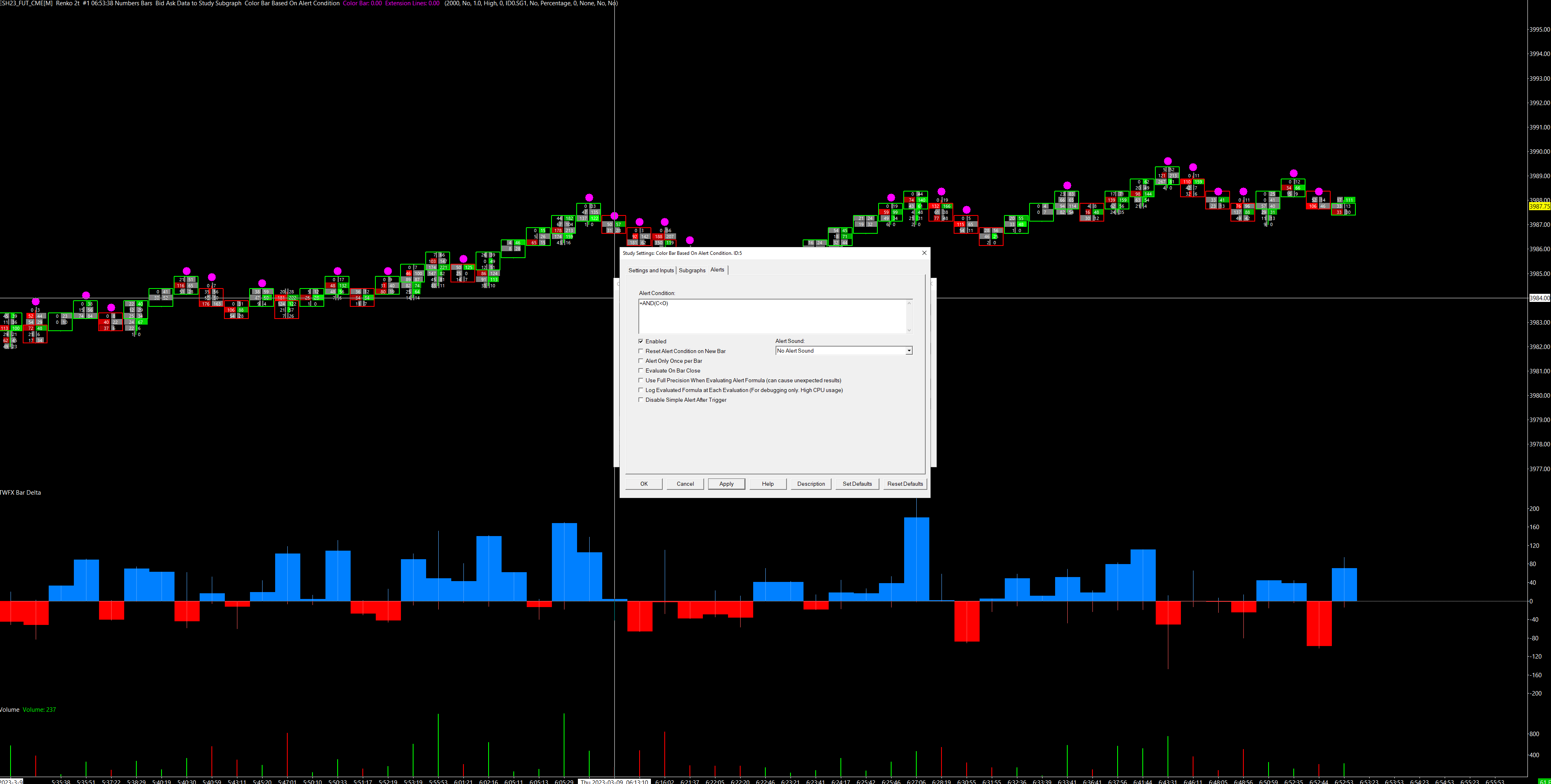Tick Disable Simple Alert After Trigger
Viewport: 1551px width, 784px height.
pos(641,400)
